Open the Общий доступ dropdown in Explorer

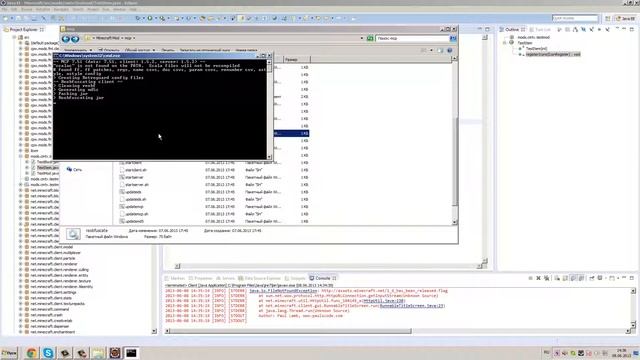140,50
